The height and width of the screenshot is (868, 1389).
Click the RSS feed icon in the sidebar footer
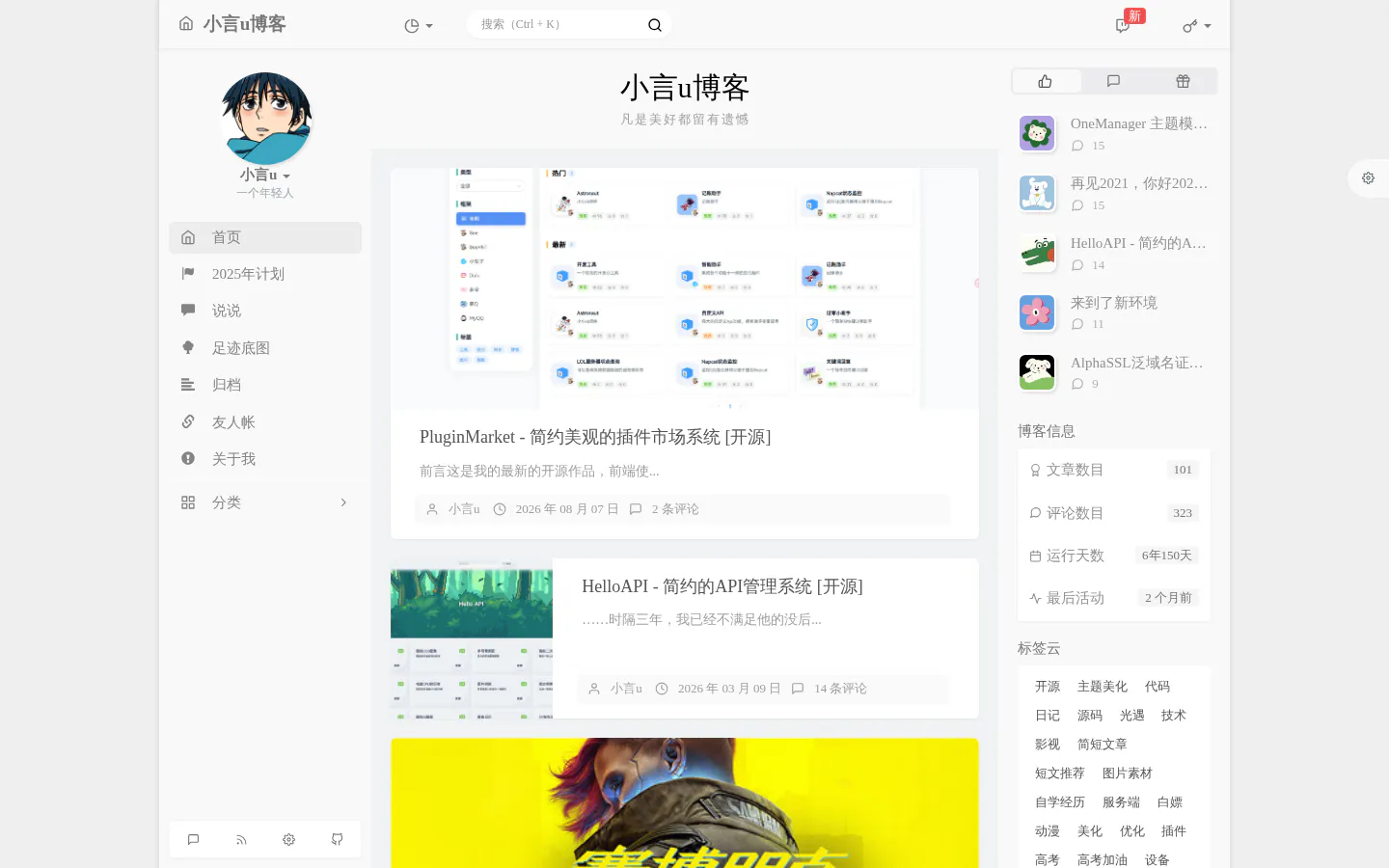(x=241, y=840)
